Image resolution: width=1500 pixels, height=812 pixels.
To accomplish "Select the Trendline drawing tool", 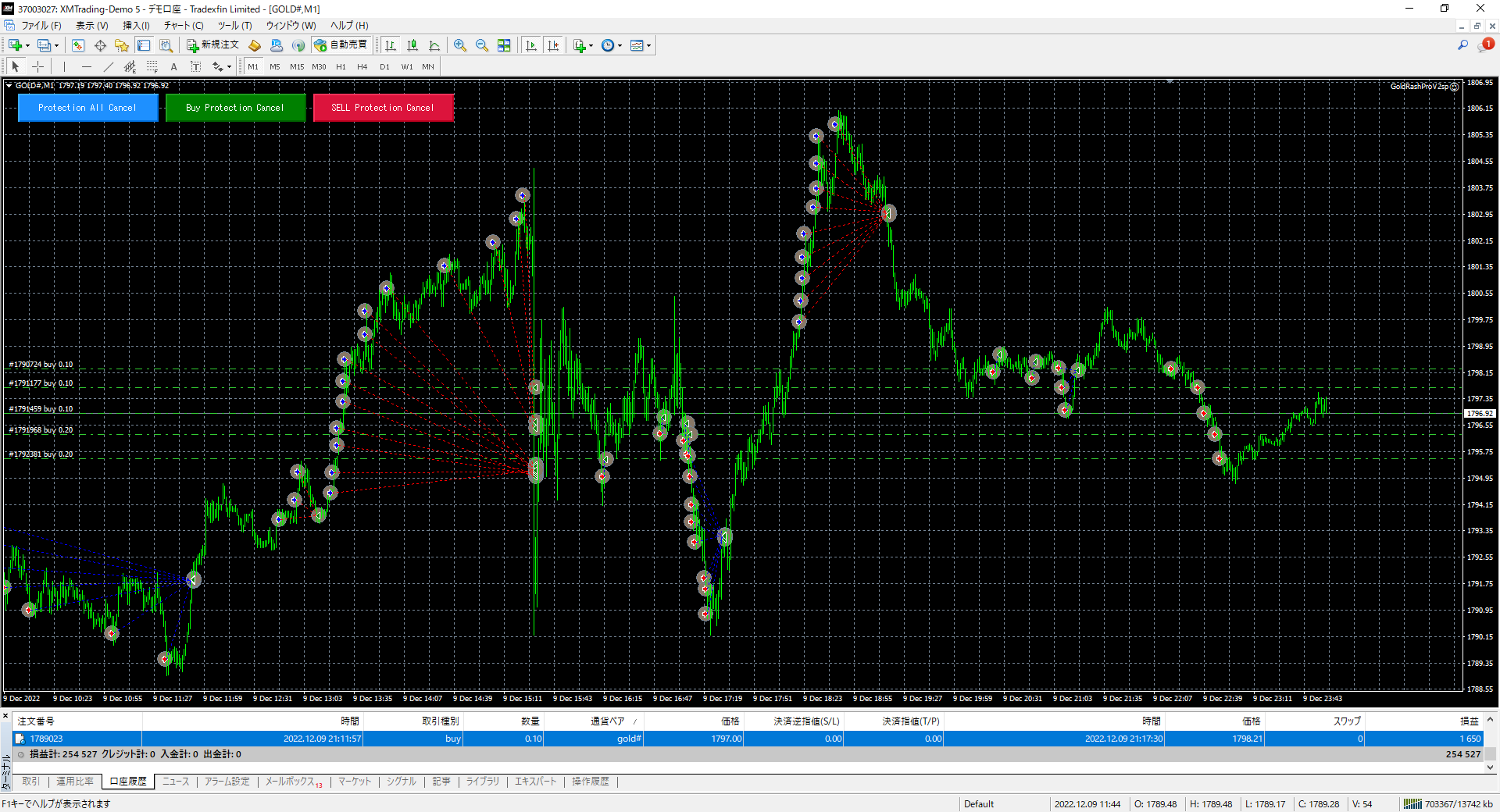I will [x=109, y=67].
